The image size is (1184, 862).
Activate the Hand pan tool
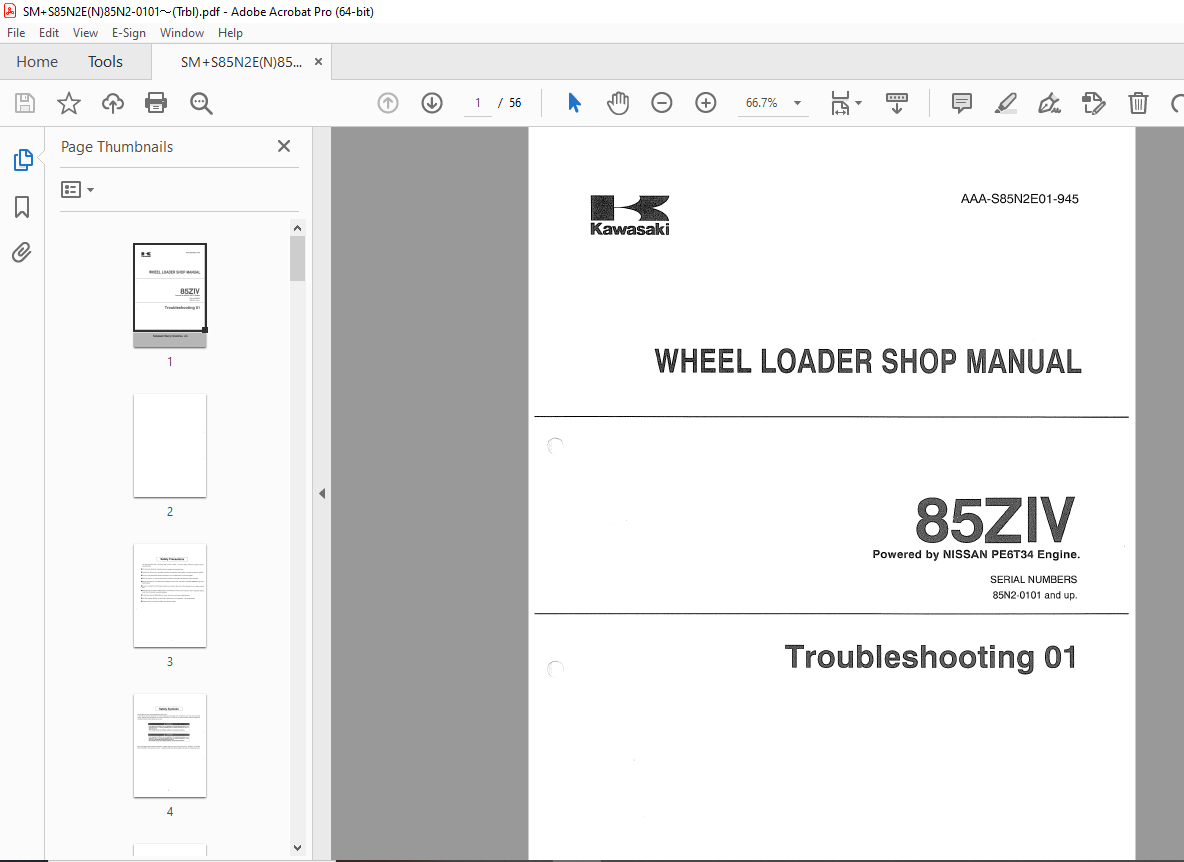click(x=618, y=103)
